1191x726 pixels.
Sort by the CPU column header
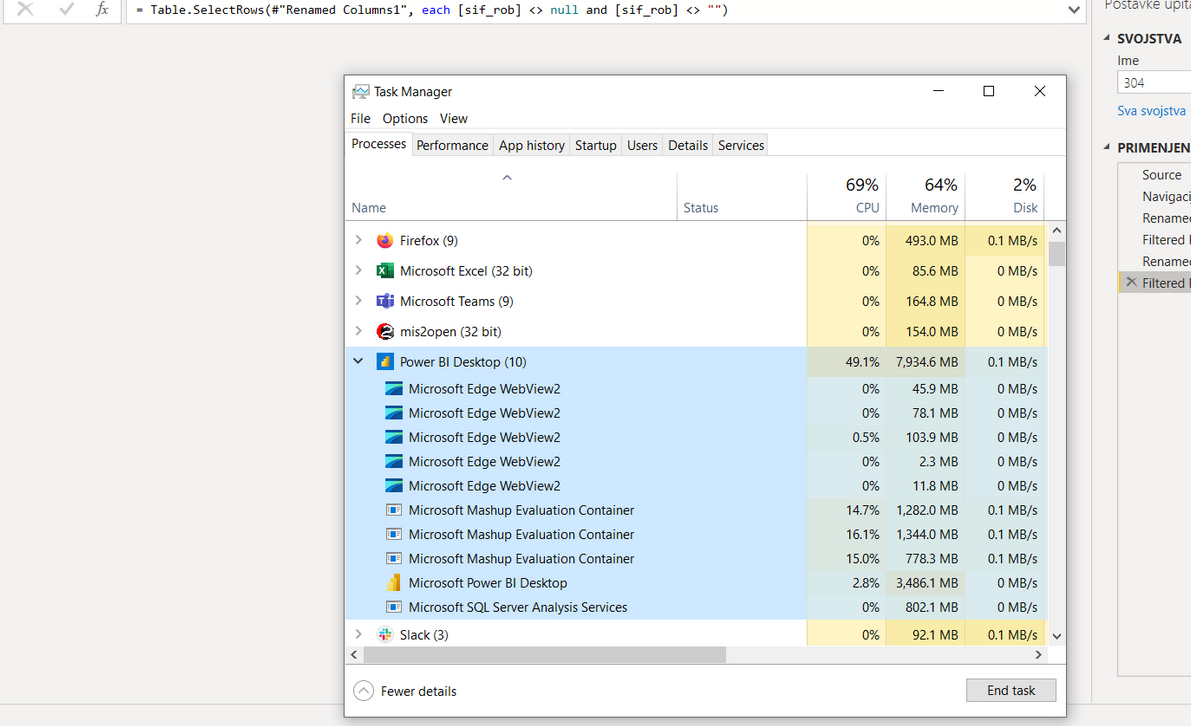[846, 197]
